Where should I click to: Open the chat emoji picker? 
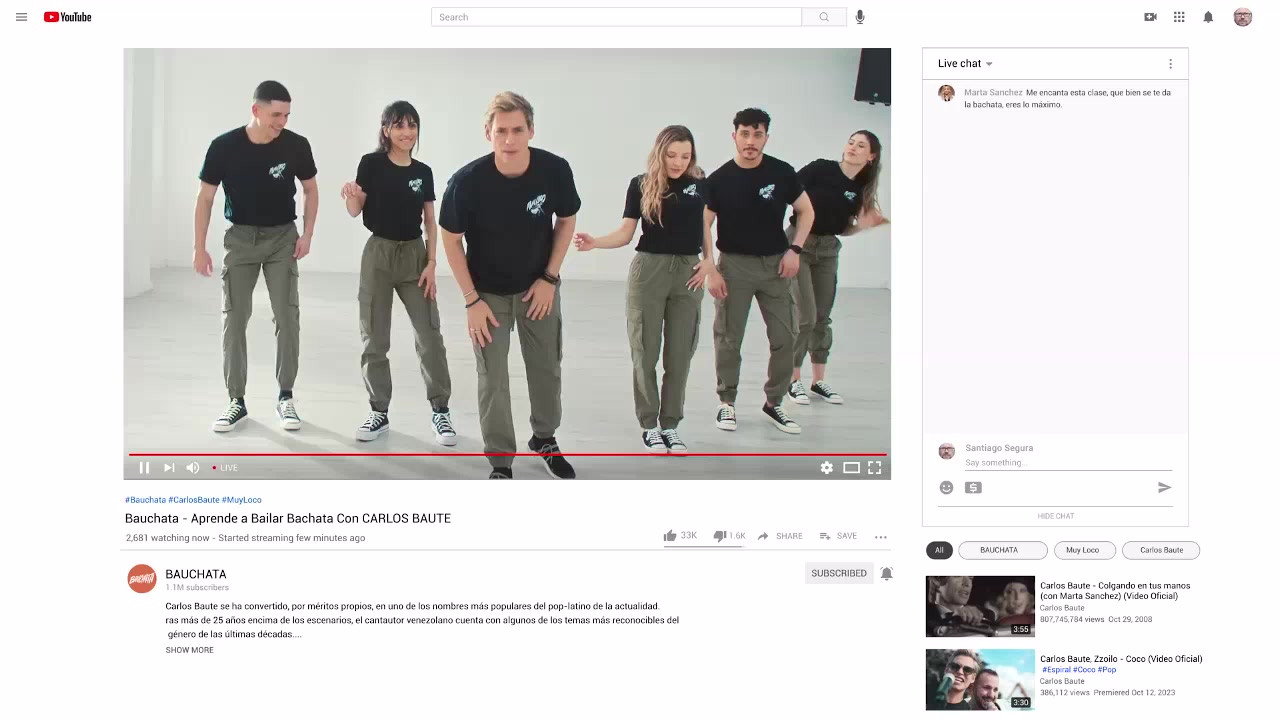(946, 488)
